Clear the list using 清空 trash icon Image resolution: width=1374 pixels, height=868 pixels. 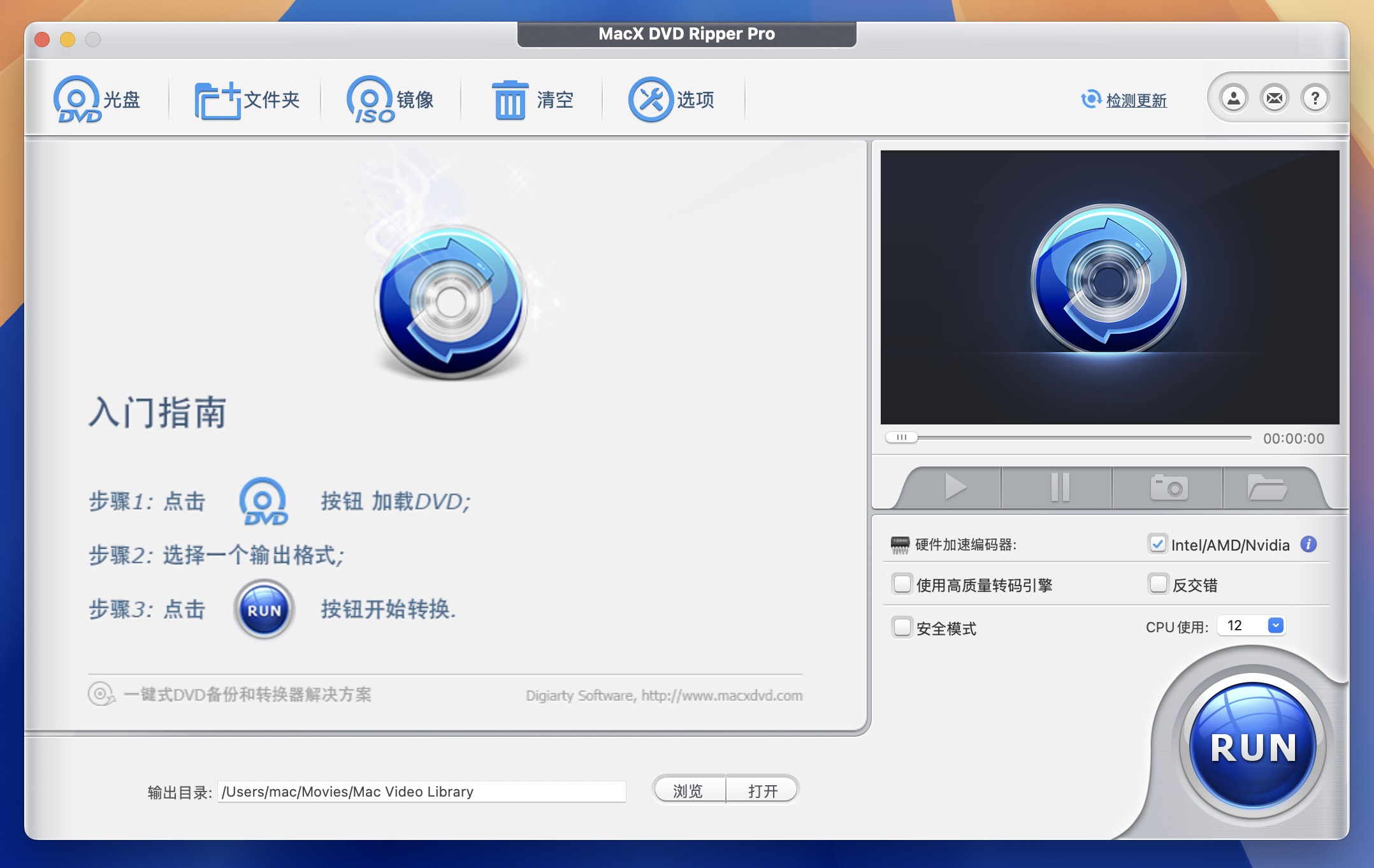(x=533, y=99)
